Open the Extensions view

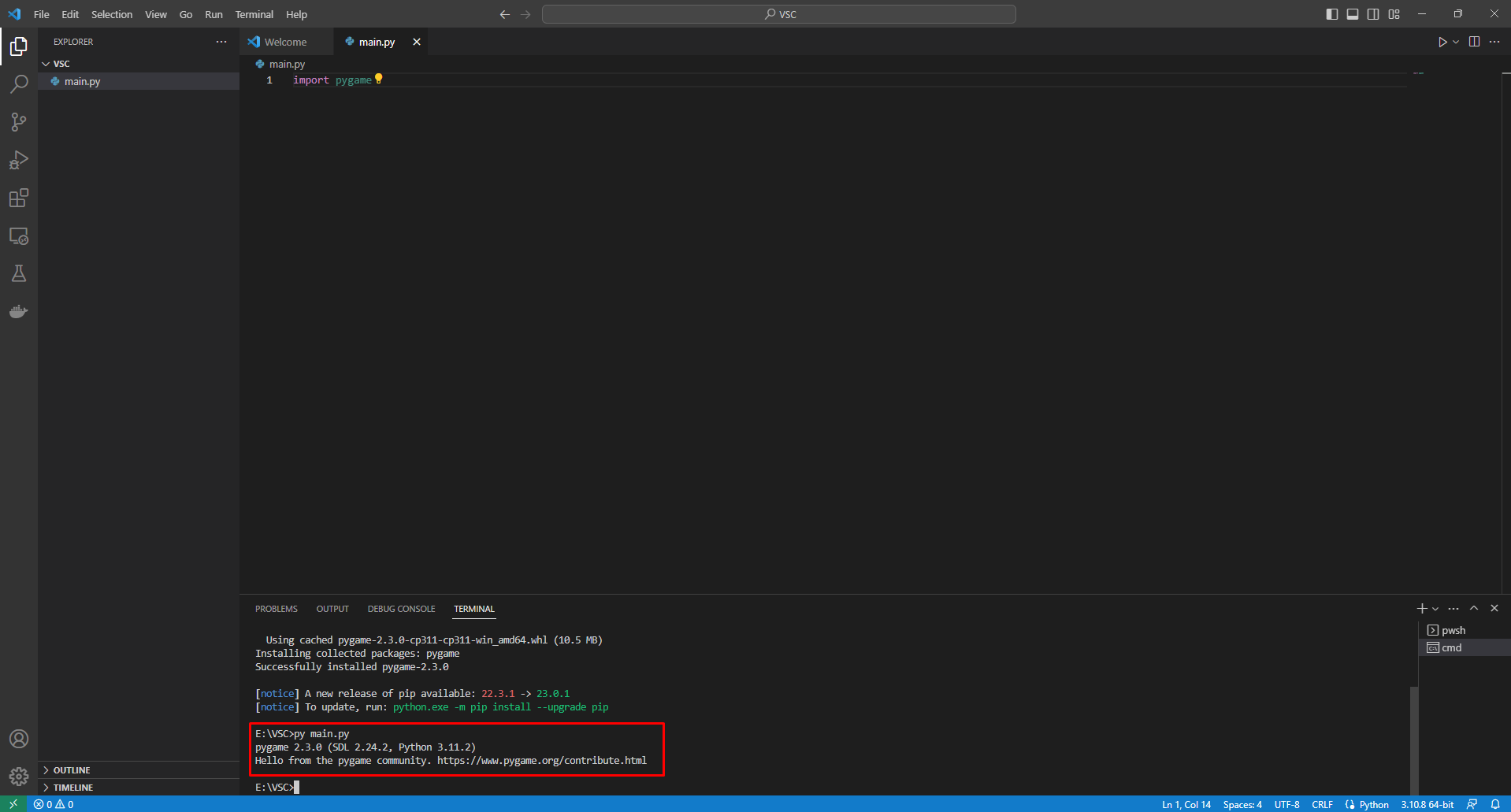[19, 198]
